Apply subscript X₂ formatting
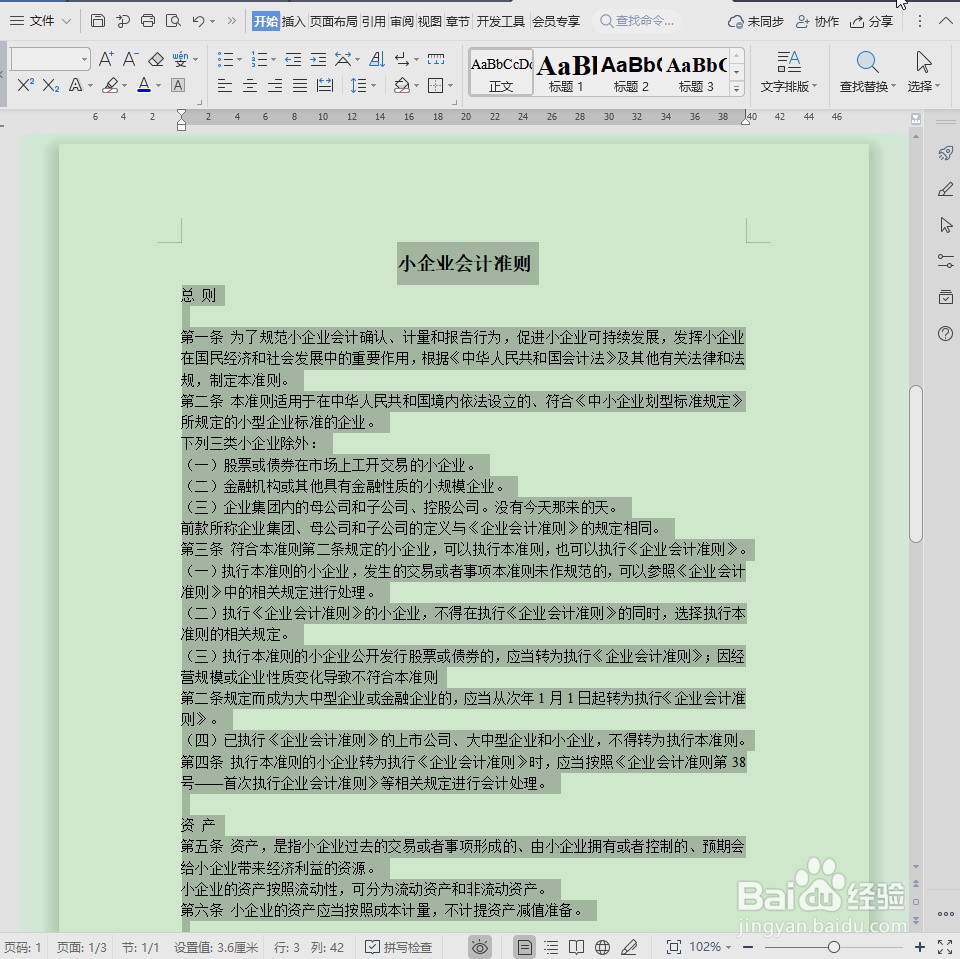Screen dimensions: 960x959 click(x=51, y=85)
